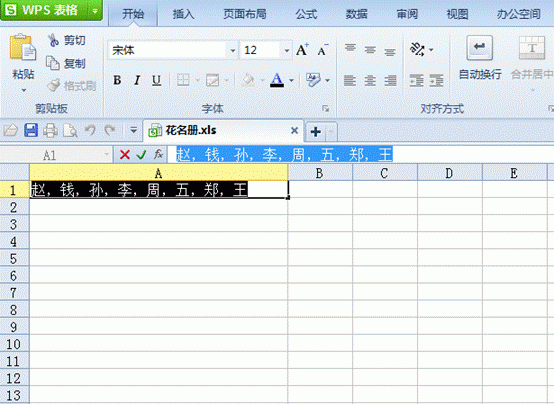Click the Print icon in quick toolbar
The image size is (554, 404).
50,130
